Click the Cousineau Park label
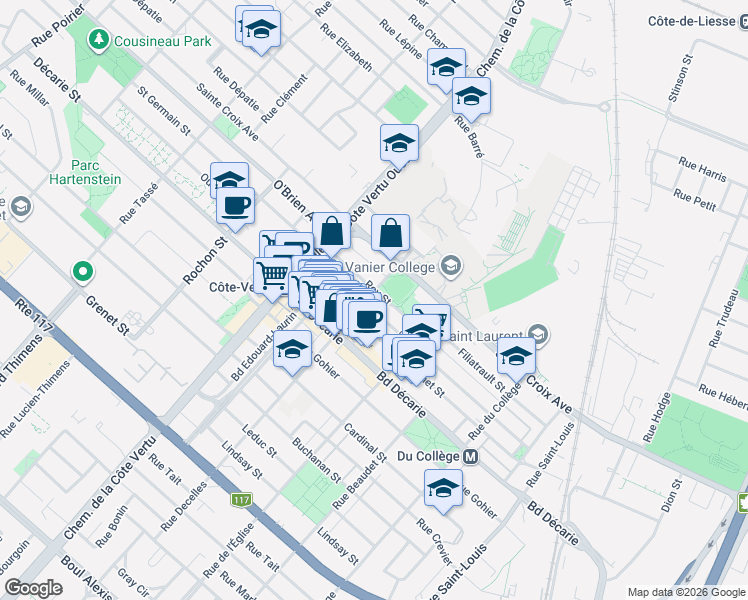Screen dimensions: 748x600 162,41
